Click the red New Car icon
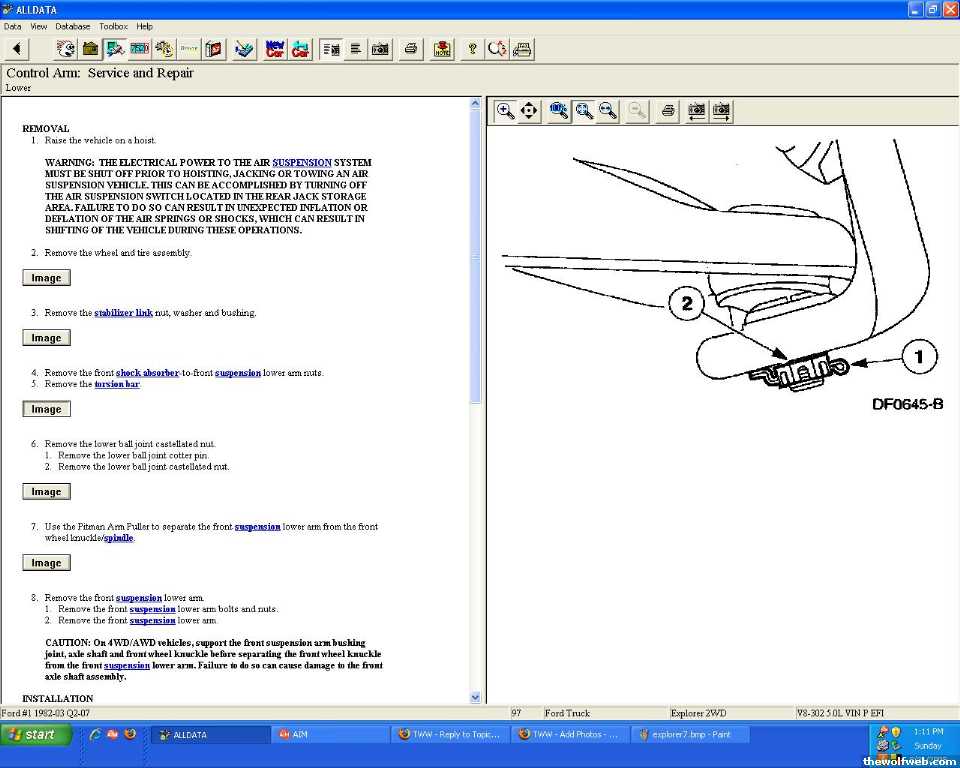 coord(275,49)
